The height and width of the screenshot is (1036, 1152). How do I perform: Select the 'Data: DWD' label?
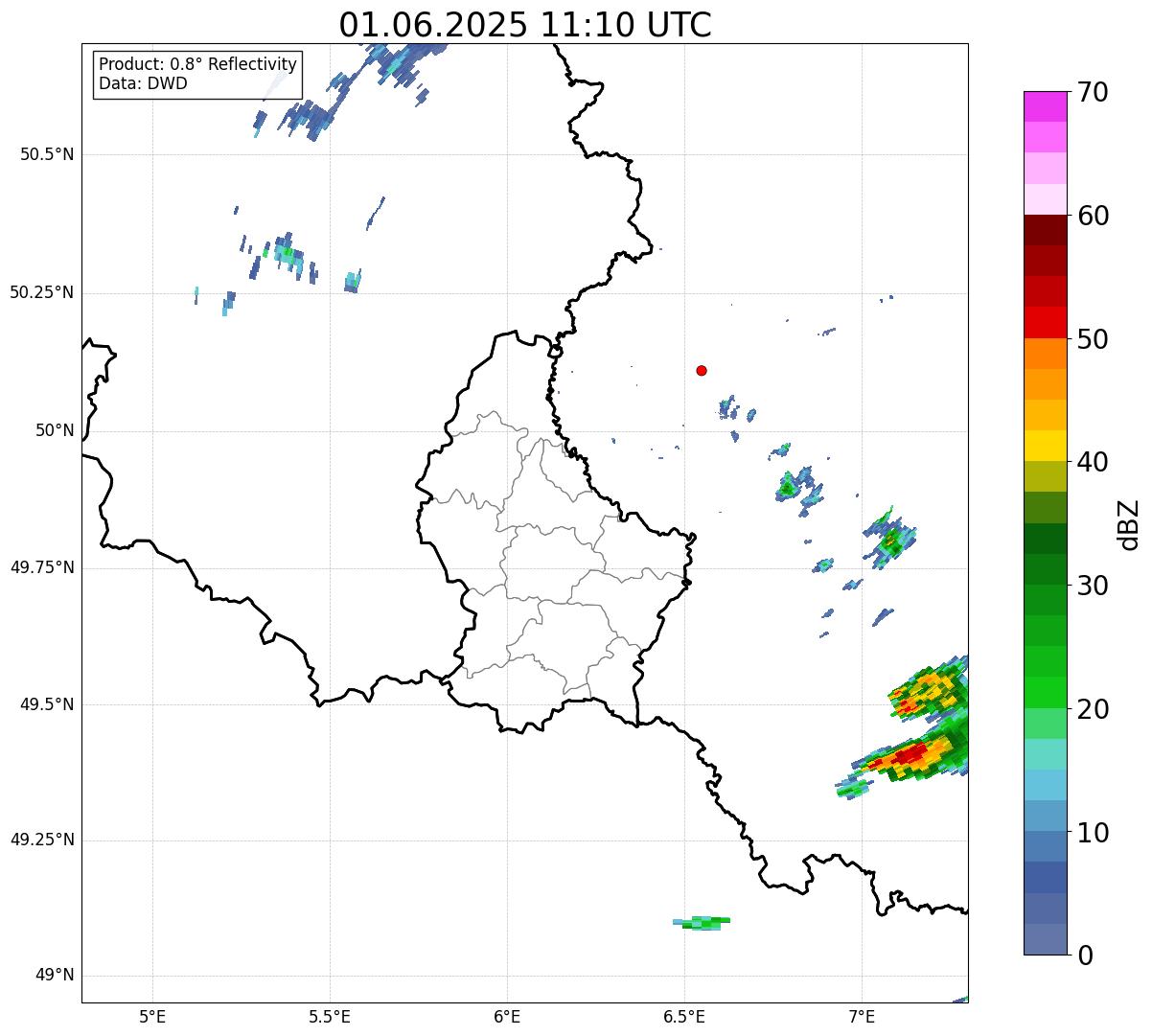coord(144,83)
